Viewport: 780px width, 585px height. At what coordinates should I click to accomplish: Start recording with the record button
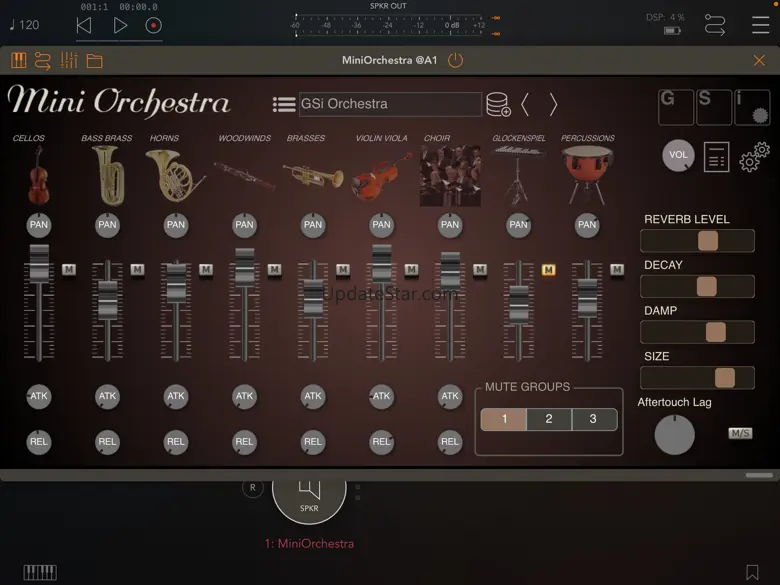[153, 25]
